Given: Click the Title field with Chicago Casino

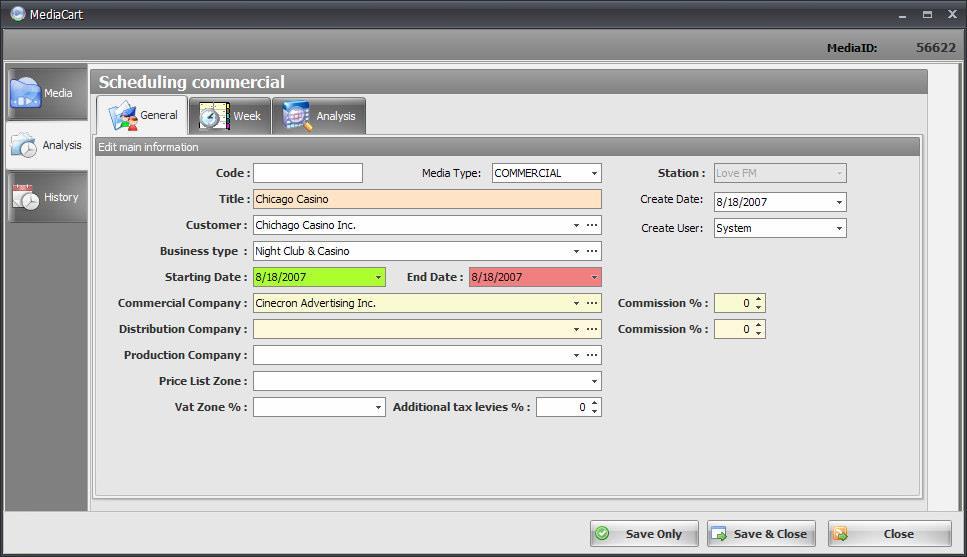Looking at the screenshot, I should click(427, 199).
